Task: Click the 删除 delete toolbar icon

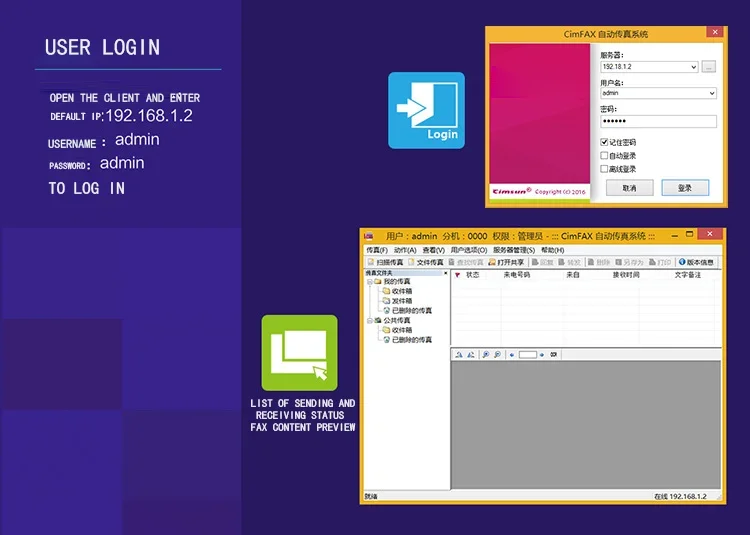Action: pyautogui.click(x=591, y=262)
